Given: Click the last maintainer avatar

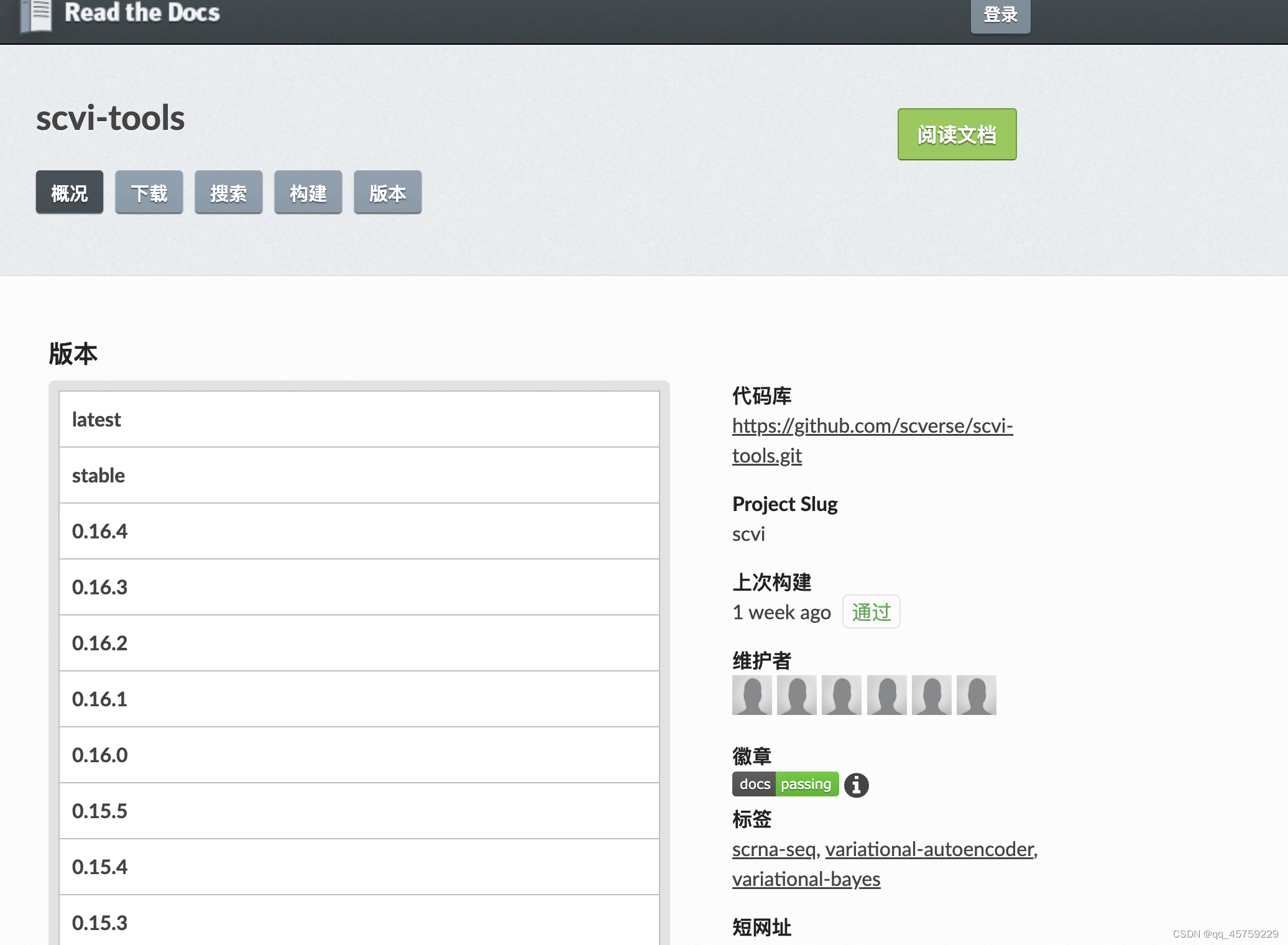Looking at the screenshot, I should 976,695.
